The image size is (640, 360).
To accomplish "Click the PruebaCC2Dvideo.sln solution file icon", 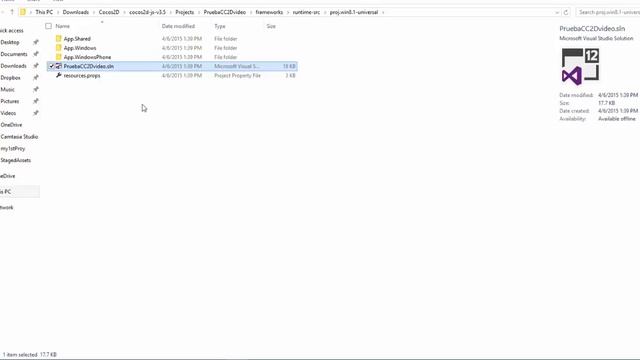I will pos(58,66).
